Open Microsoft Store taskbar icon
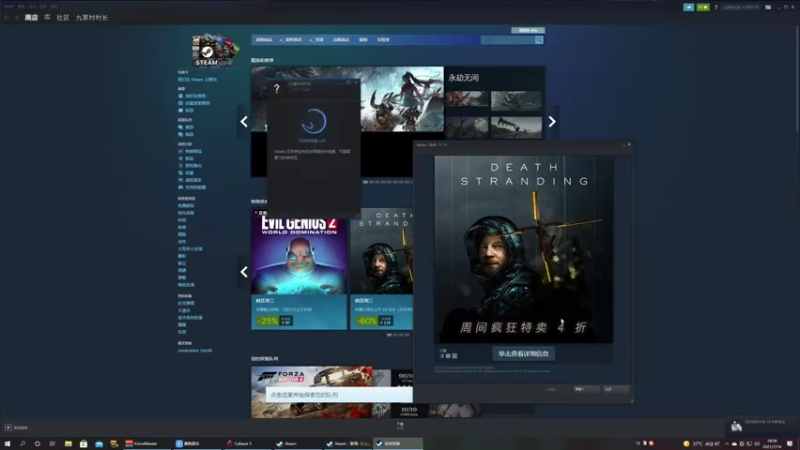800x450 pixels. pos(83,444)
